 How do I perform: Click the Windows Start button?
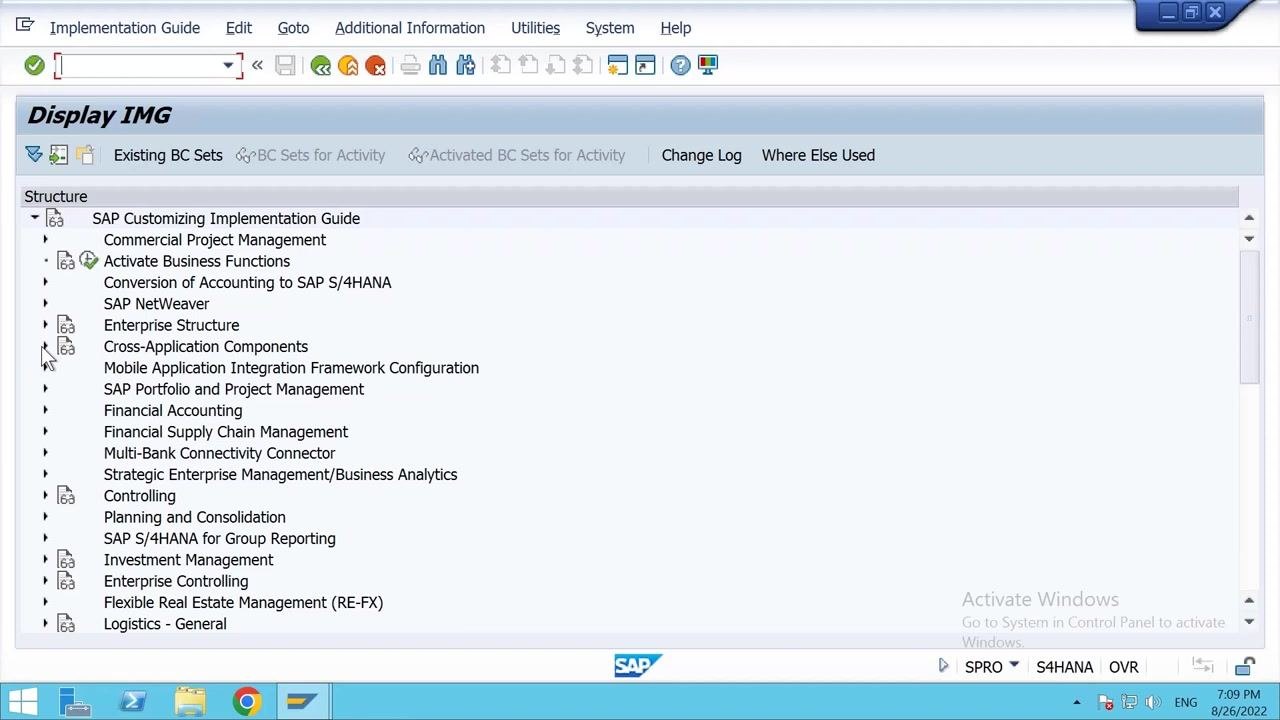[22, 702]
